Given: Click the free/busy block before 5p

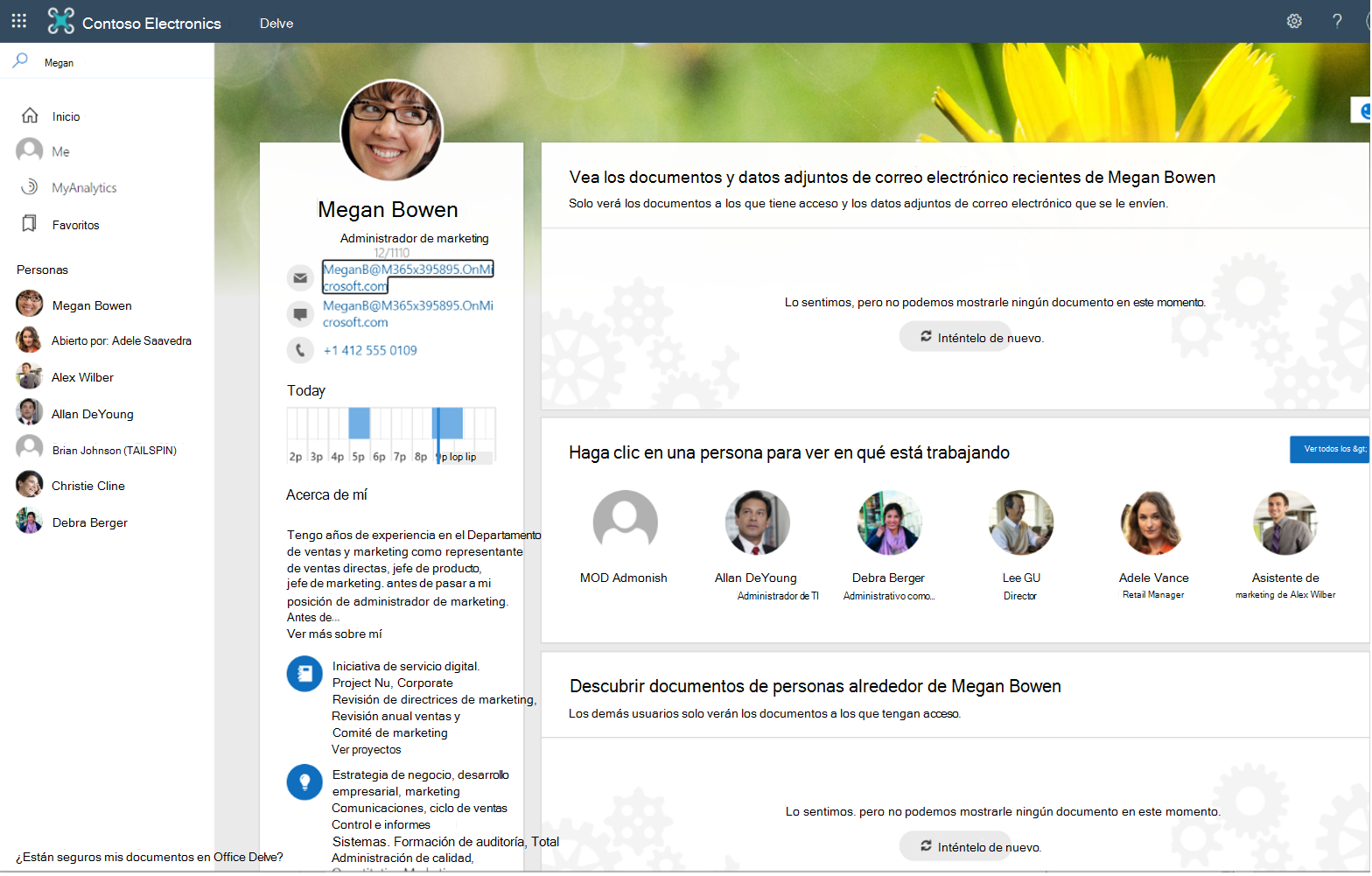Looking at the screenshot, I should (359, 423).
